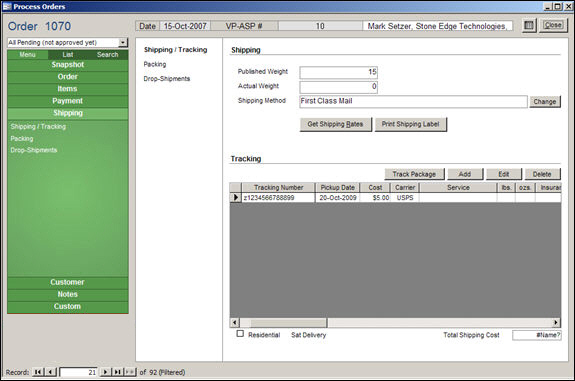Click the new record navigation button
Image resolution: width=575 pixels, height=381 pixels.
pos(130,372)
